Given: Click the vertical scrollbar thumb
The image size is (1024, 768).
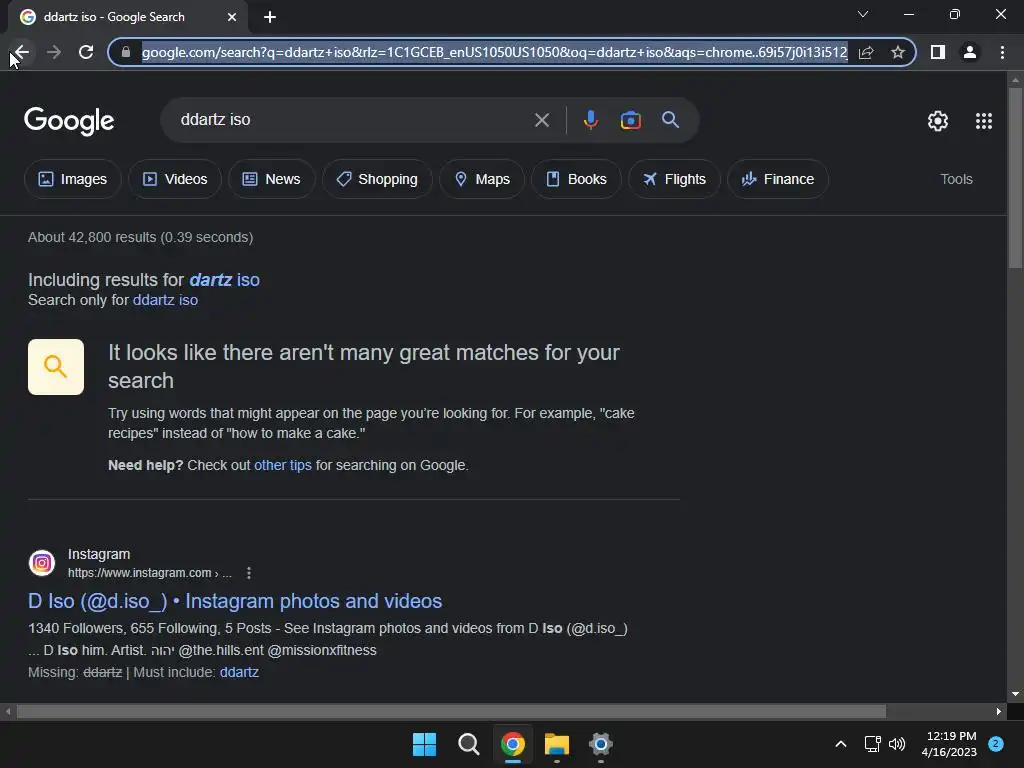Looking at the screenshot, I should 1015,177.
